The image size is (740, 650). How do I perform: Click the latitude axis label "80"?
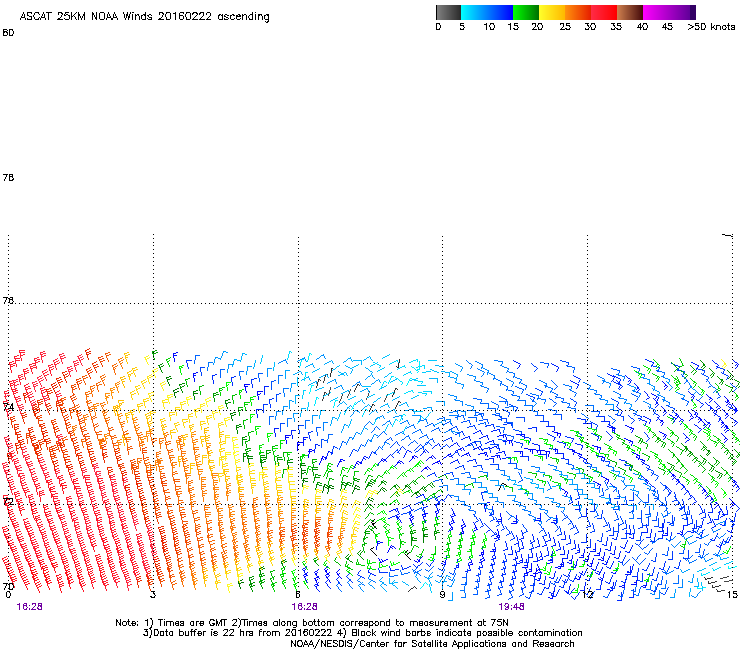(x=8, y=33)
